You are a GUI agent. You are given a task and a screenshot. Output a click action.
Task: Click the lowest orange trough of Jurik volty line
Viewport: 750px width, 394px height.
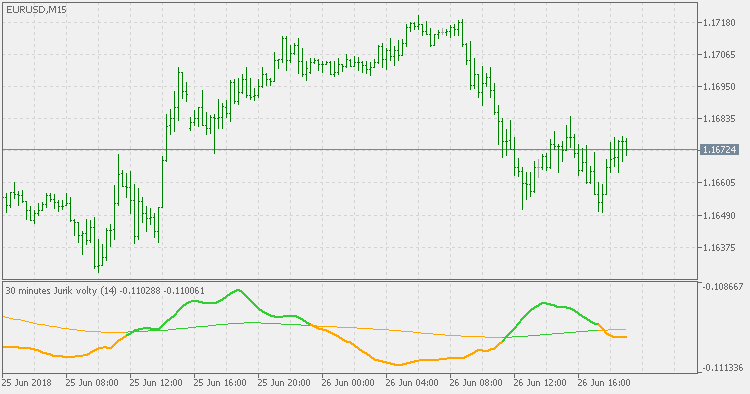click(x=398, y=365)
